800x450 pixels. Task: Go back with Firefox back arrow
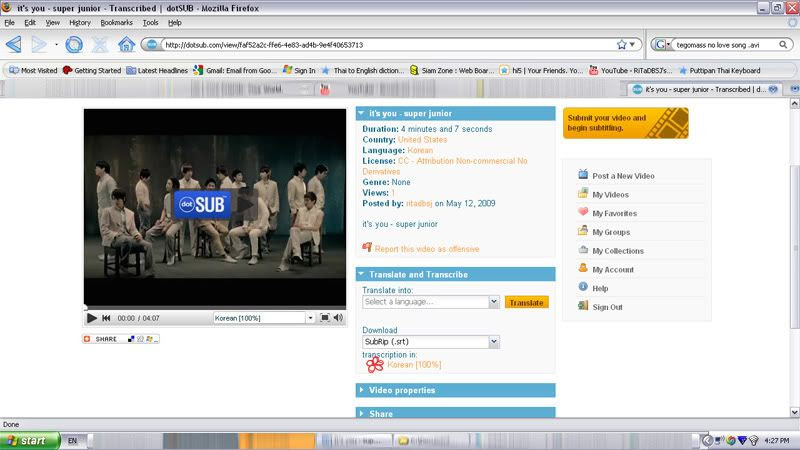coord(14,45)
